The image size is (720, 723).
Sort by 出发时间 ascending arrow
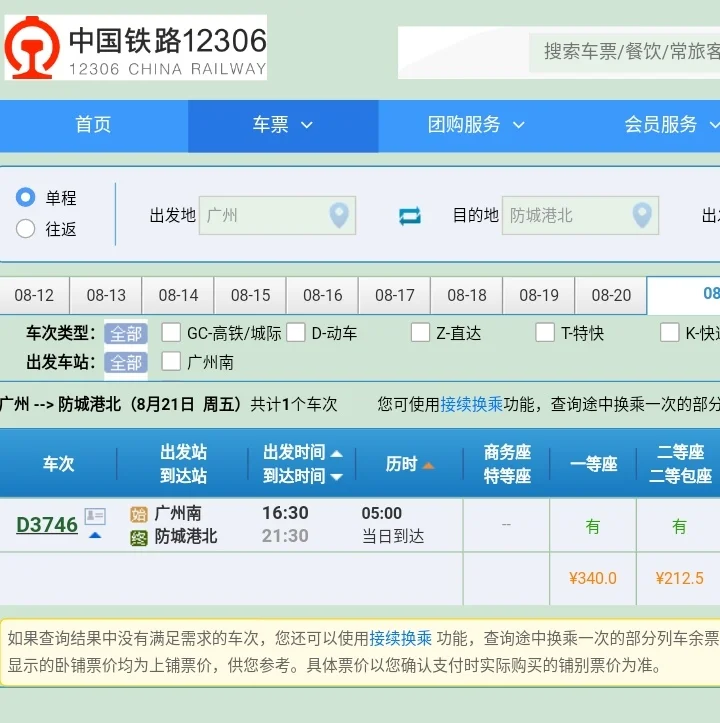337,454
